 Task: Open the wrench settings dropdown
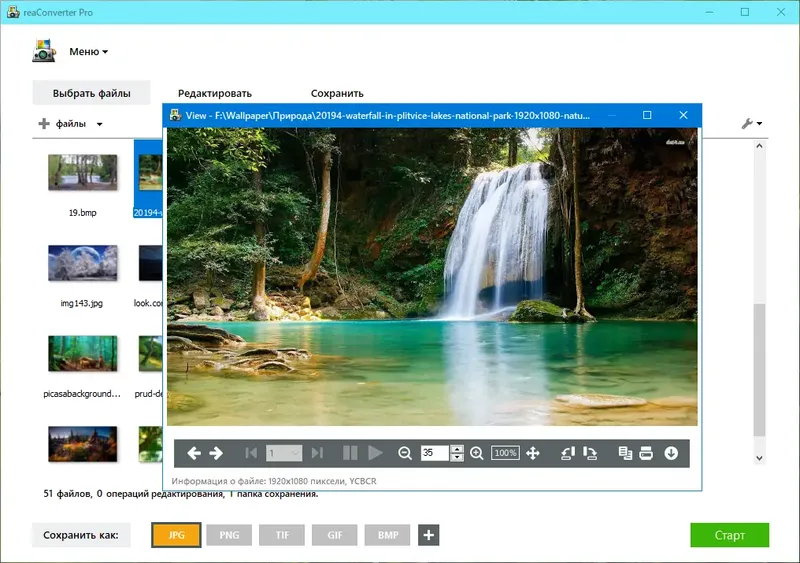click(752, 123)
